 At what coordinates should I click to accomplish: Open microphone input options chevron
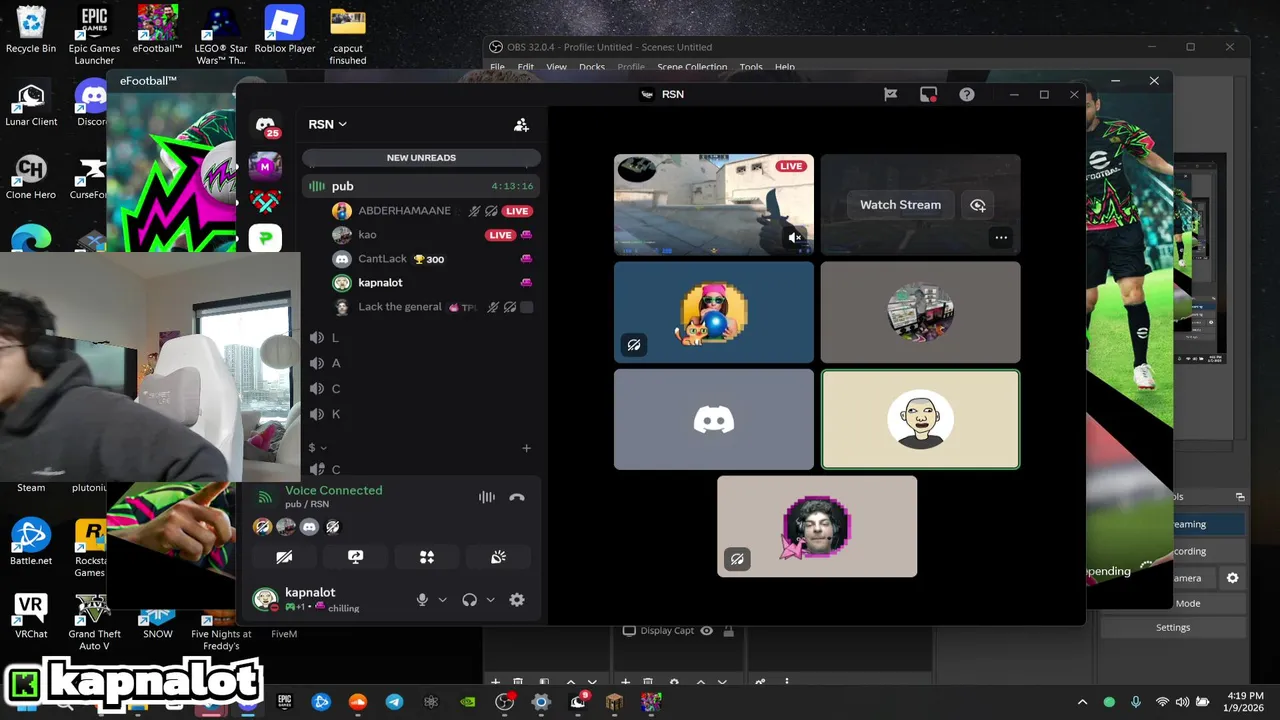442,600
